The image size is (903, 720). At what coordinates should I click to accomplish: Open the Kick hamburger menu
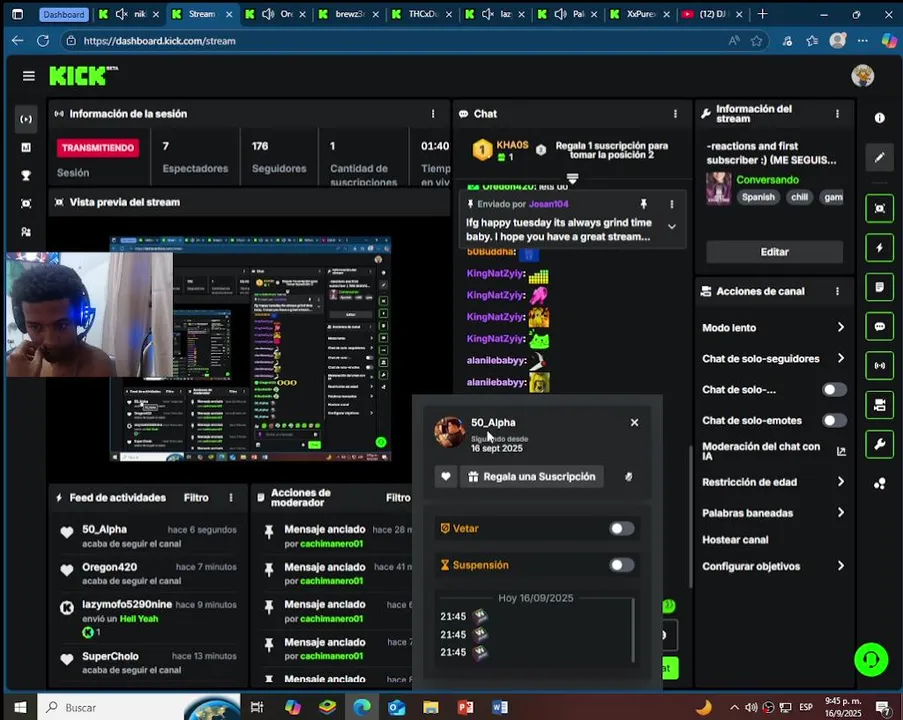click(28, 76)
